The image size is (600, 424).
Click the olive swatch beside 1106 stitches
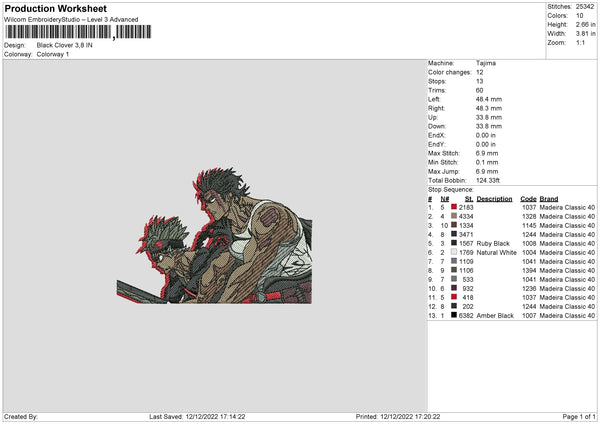pos(454,270)
